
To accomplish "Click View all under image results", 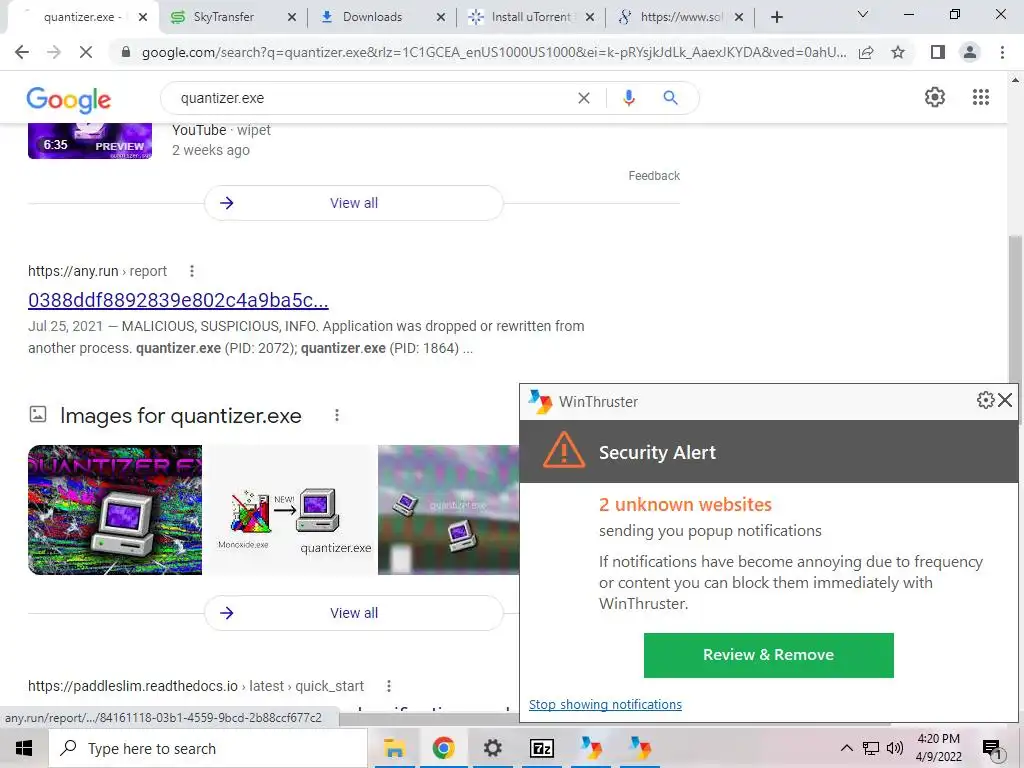I will (x=353, y=613).
